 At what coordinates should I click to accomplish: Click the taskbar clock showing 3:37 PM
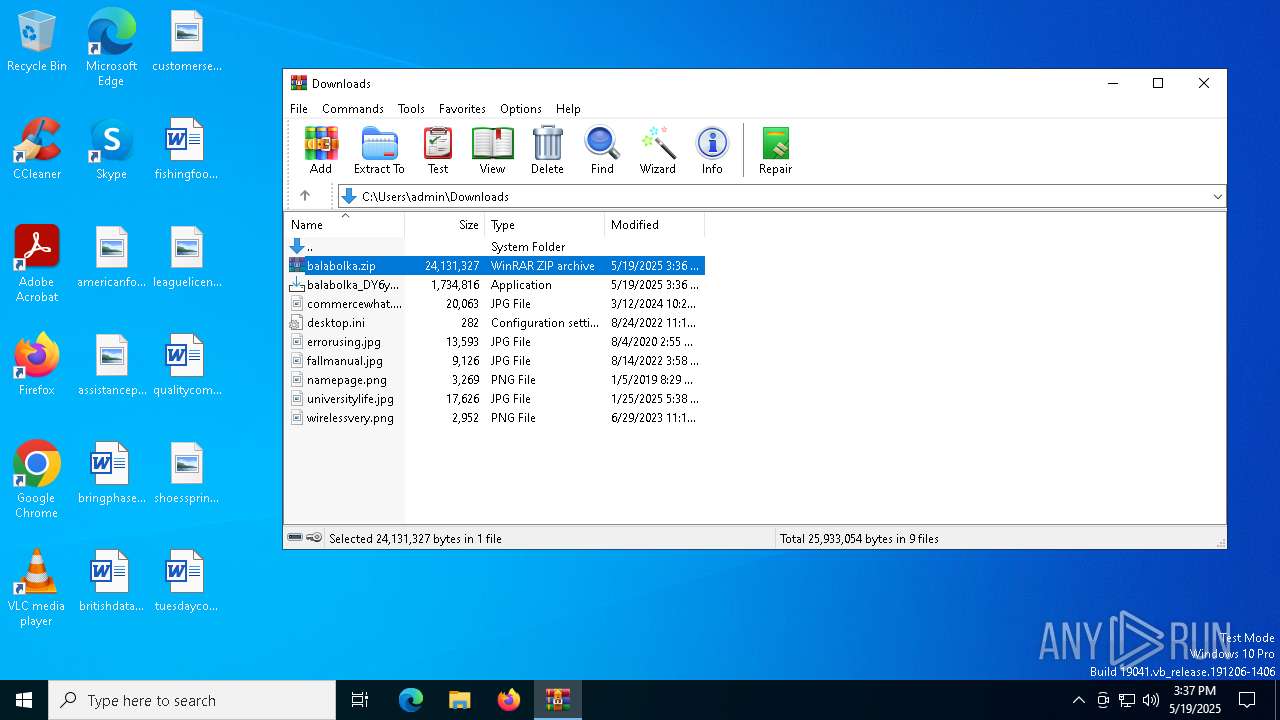1194,700
